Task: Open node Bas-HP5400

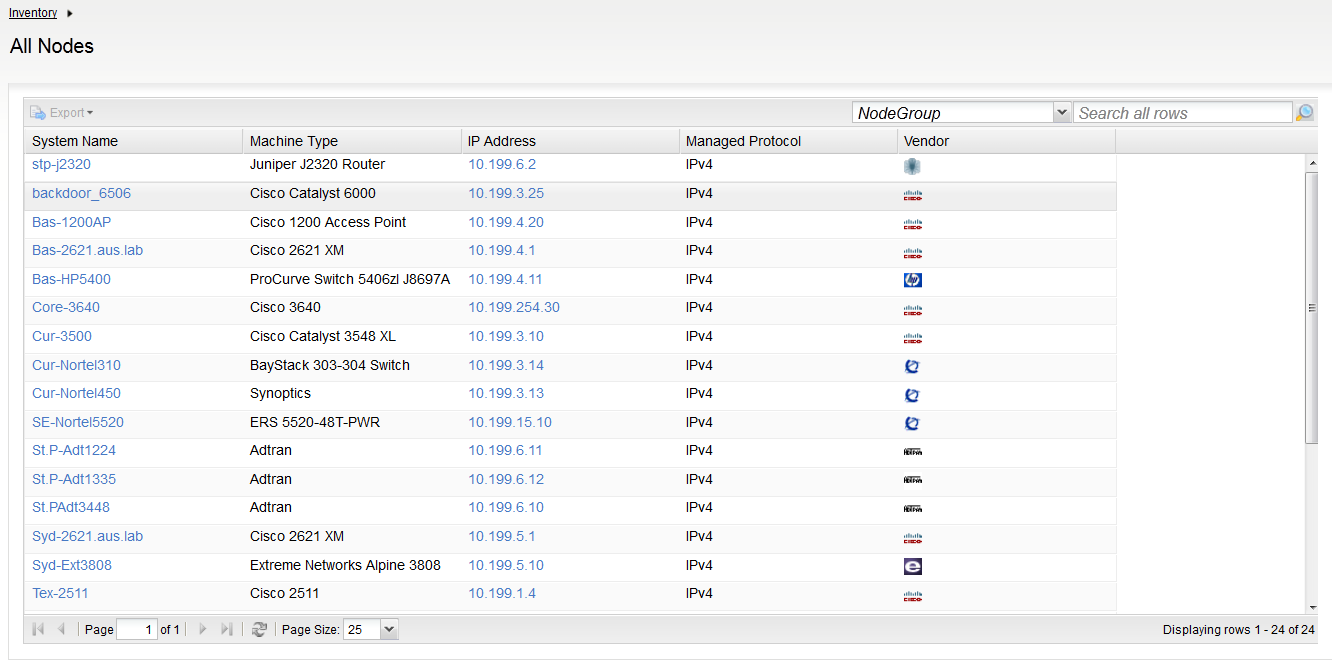Action: 71,279
